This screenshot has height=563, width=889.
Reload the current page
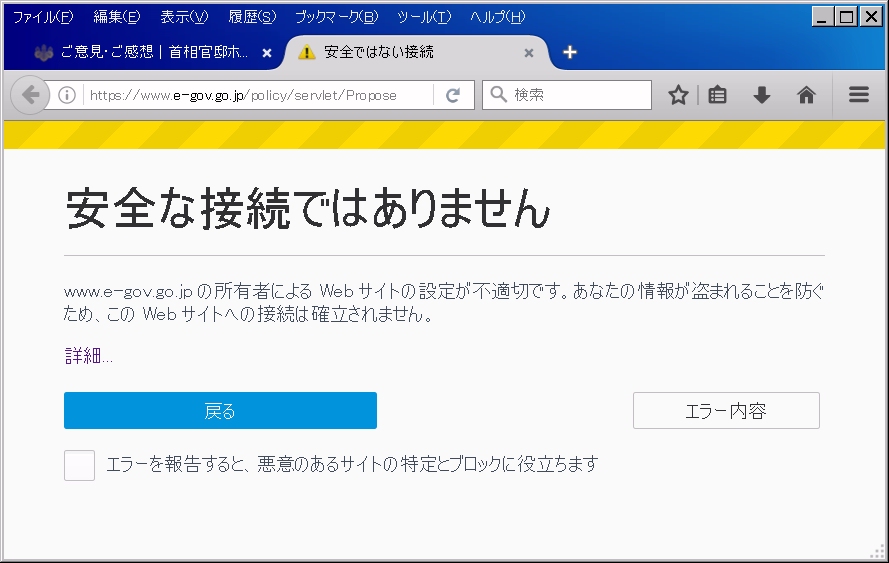click(x=452, y=95)
